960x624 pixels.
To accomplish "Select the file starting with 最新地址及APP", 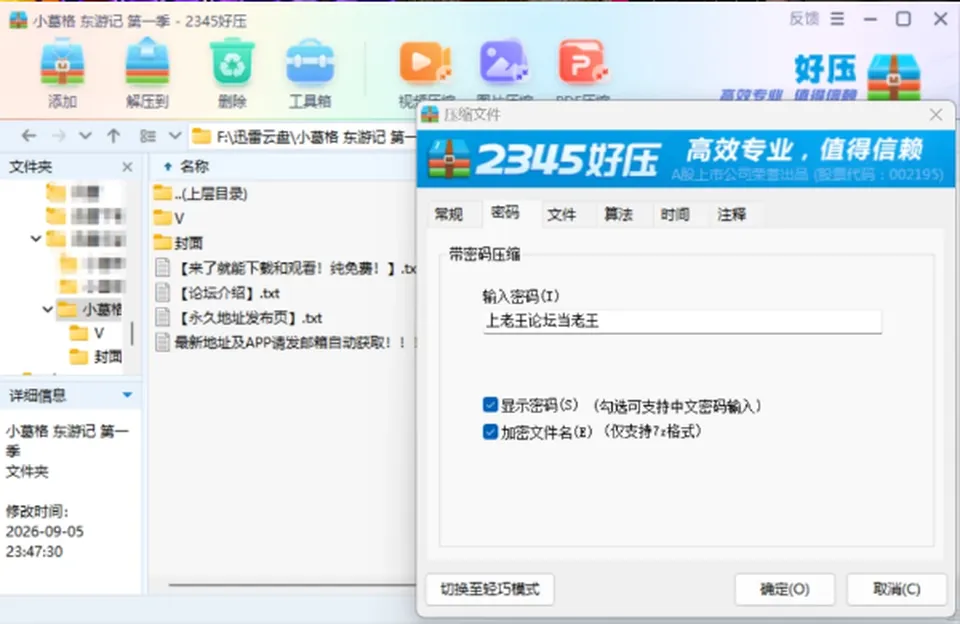I will [285, 342].
